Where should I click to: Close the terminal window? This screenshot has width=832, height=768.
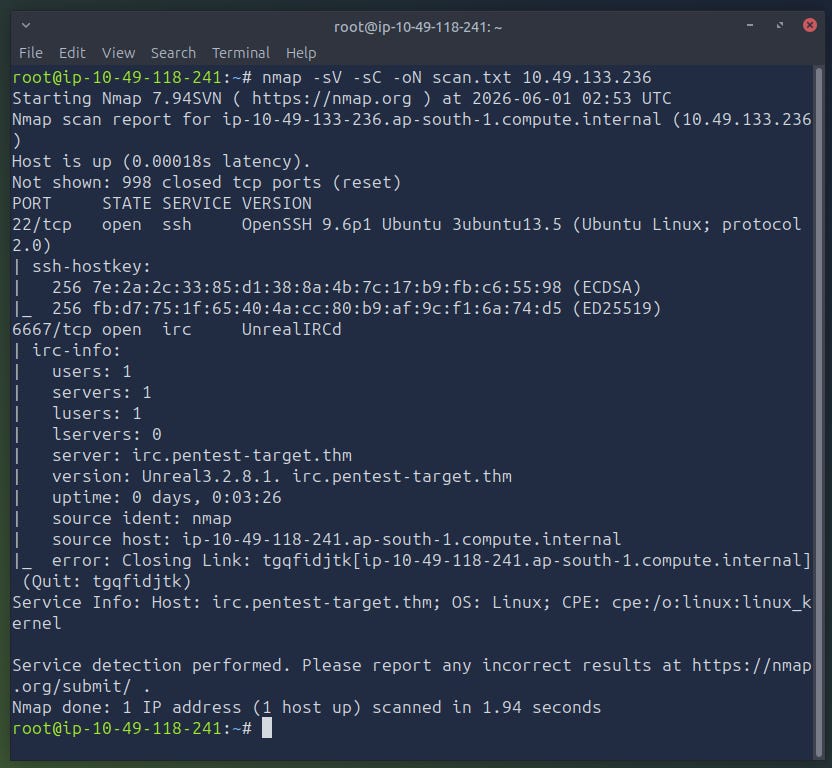[x=810, y=25]
